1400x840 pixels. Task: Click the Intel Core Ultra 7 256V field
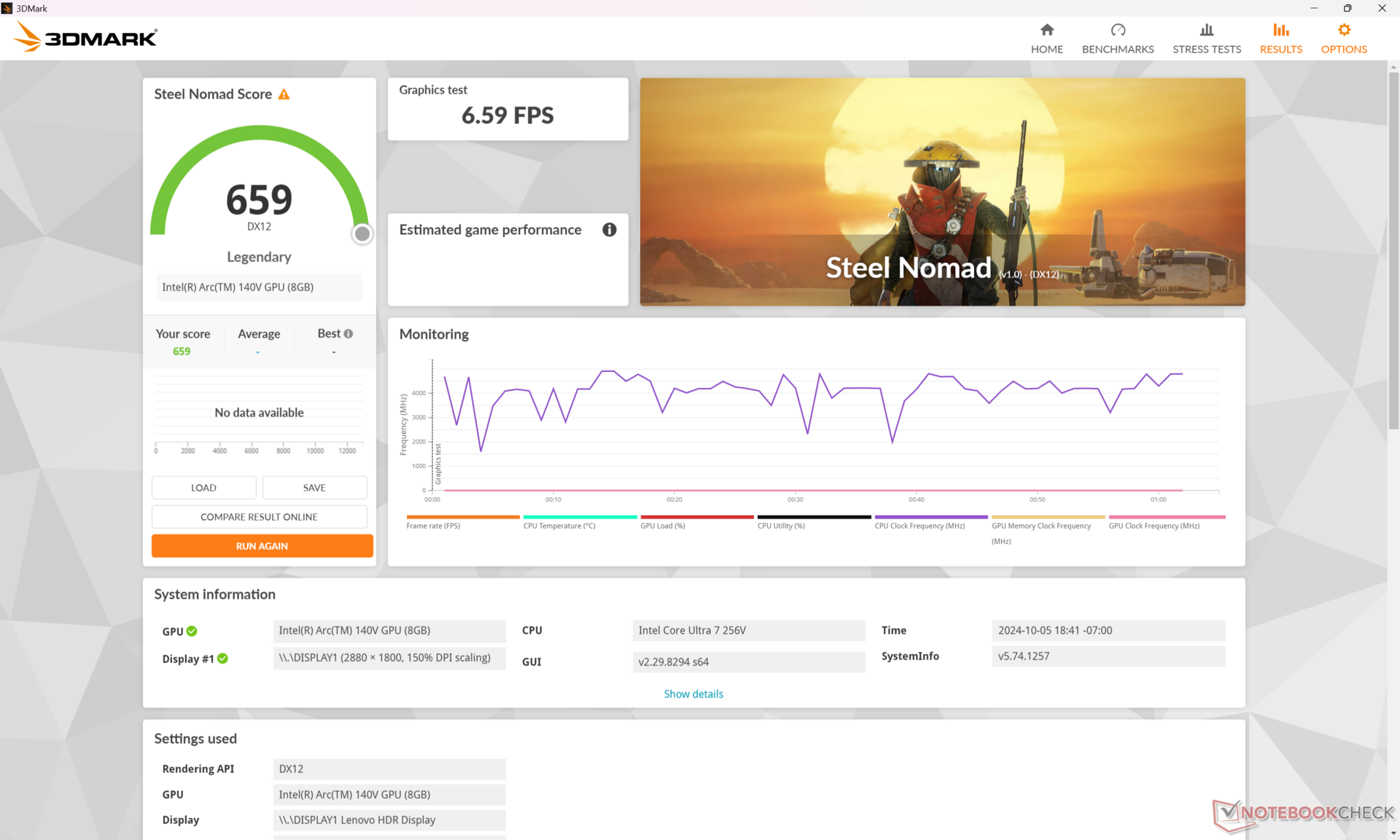coord(749,631)
